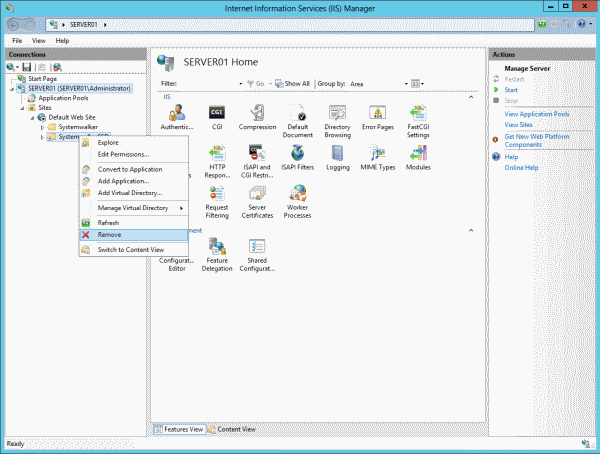
Task: Open the File menu
Action: (x=17, y=41)
